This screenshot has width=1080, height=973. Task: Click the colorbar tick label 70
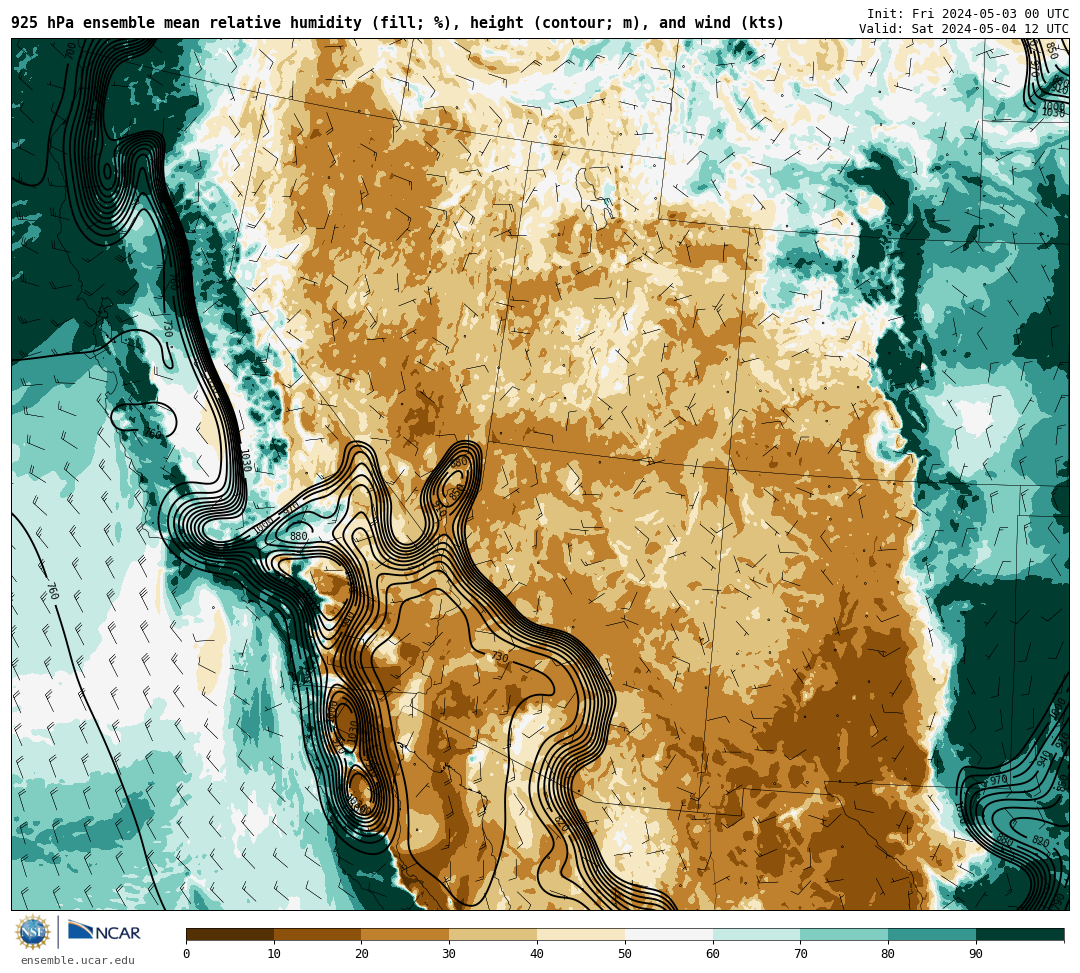click(800, 954)
